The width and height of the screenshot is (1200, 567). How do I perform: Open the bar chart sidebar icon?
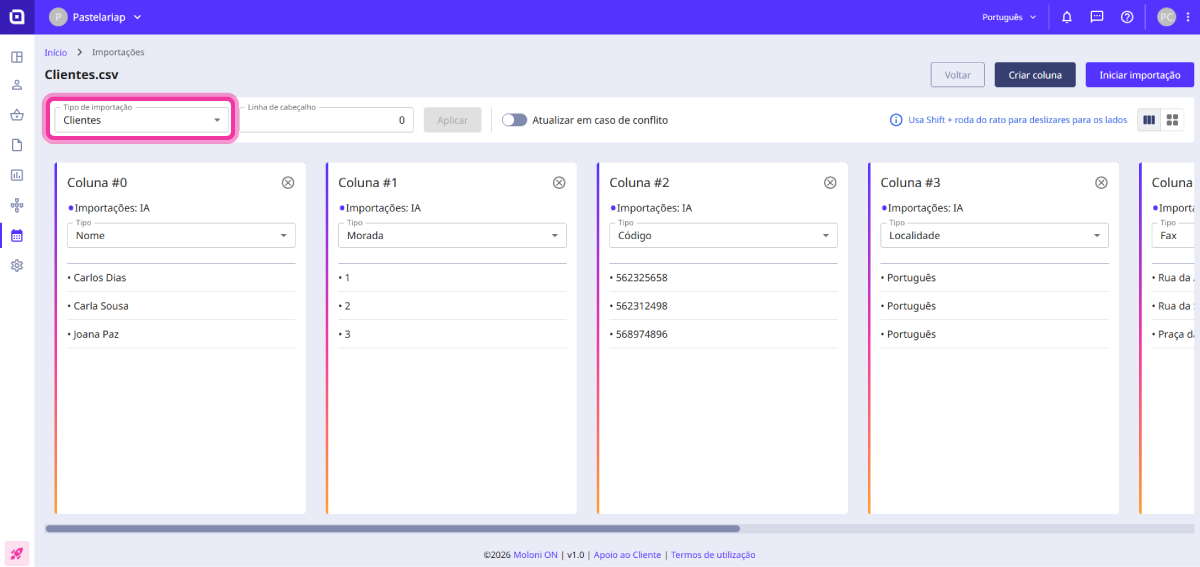(17, 175)
